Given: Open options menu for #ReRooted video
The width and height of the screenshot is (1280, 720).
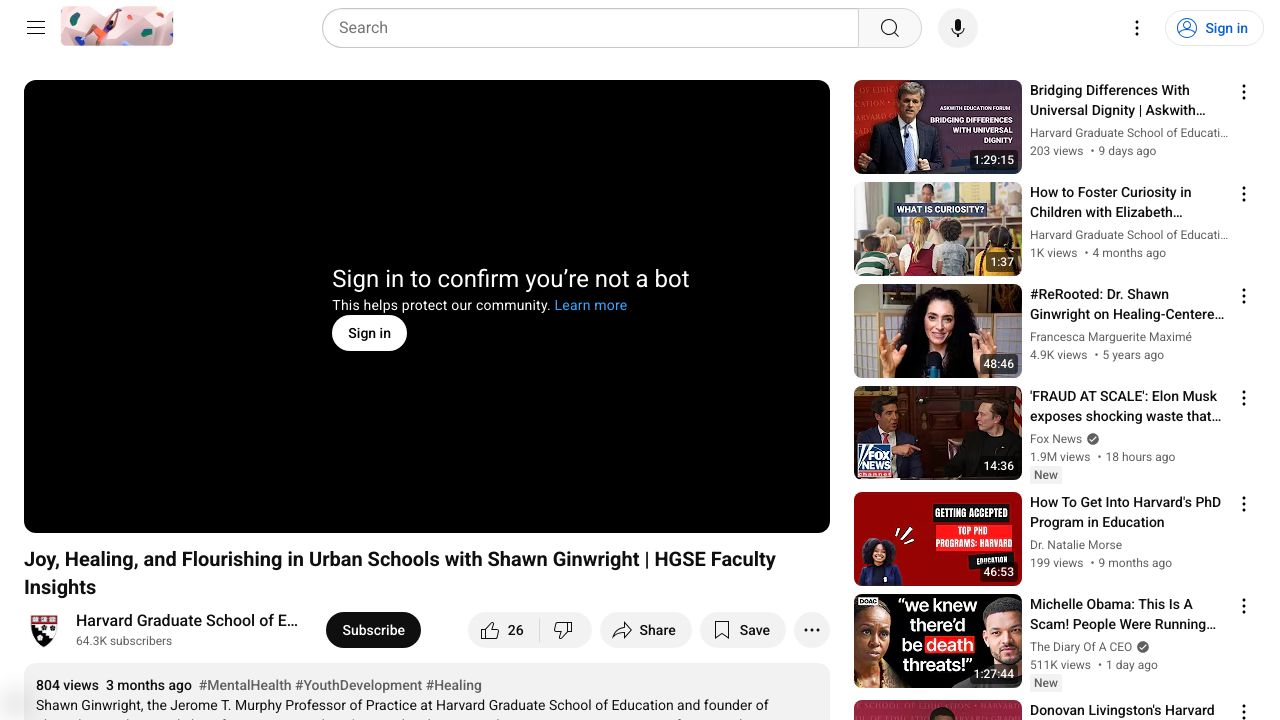Looking at the screenshot, I should coord(1244,296).
